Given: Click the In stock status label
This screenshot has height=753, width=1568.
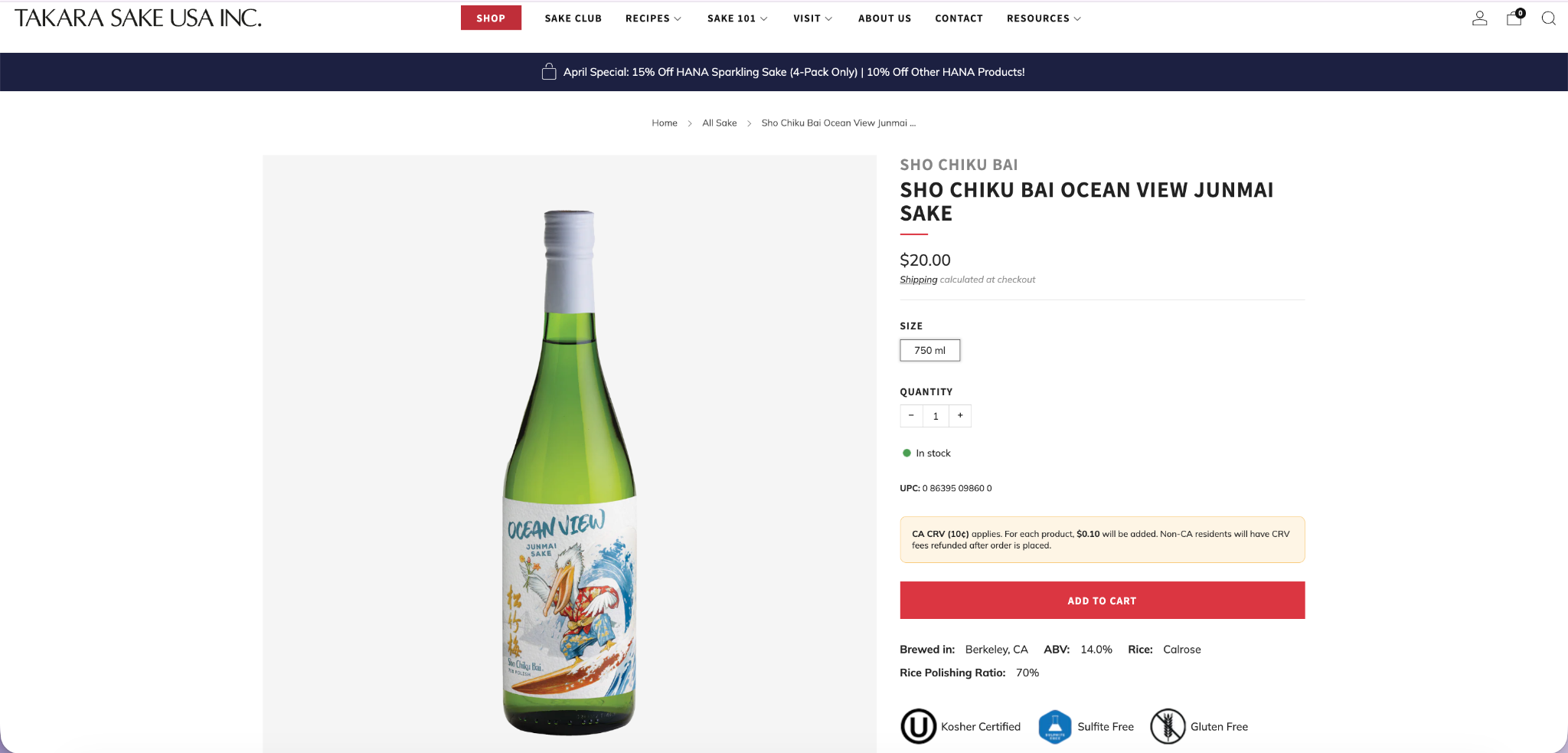Looking at the screenshot, I should (x=933, y=453).
